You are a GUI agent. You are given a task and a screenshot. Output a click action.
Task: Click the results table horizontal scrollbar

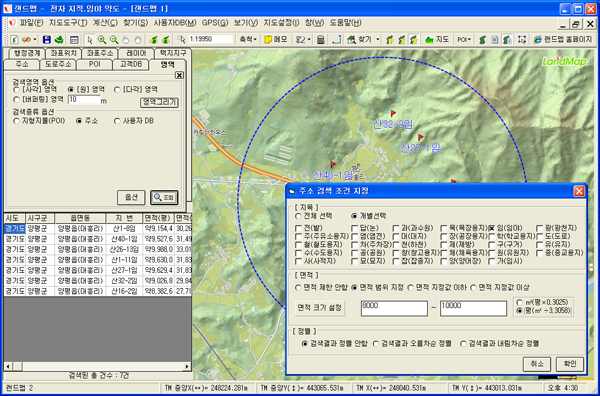(x=97, y=366)
